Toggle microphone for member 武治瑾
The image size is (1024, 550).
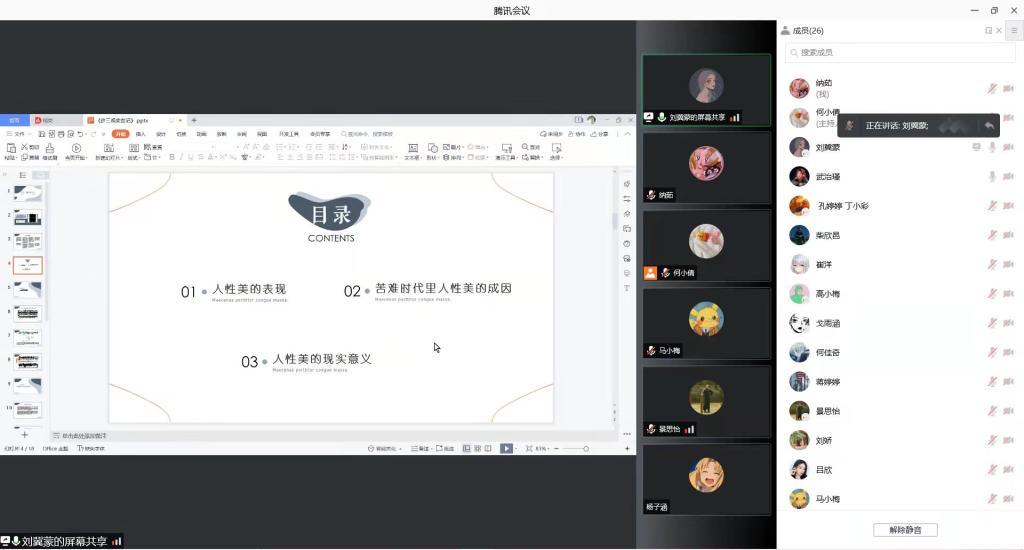[x=992, y=177]
